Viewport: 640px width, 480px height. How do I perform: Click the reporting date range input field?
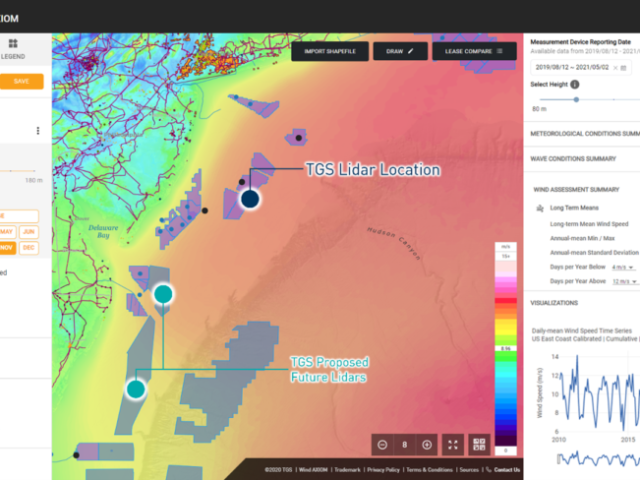(x=581, y=68)
